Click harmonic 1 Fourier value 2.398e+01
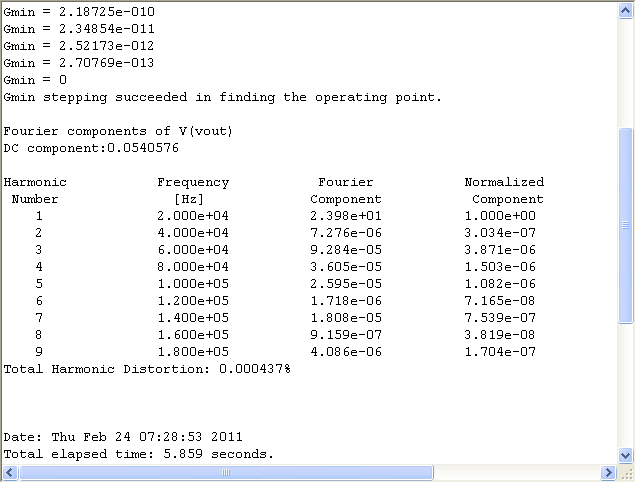The width and height of the screenshot is (636, 483). [x=346, y=216]
